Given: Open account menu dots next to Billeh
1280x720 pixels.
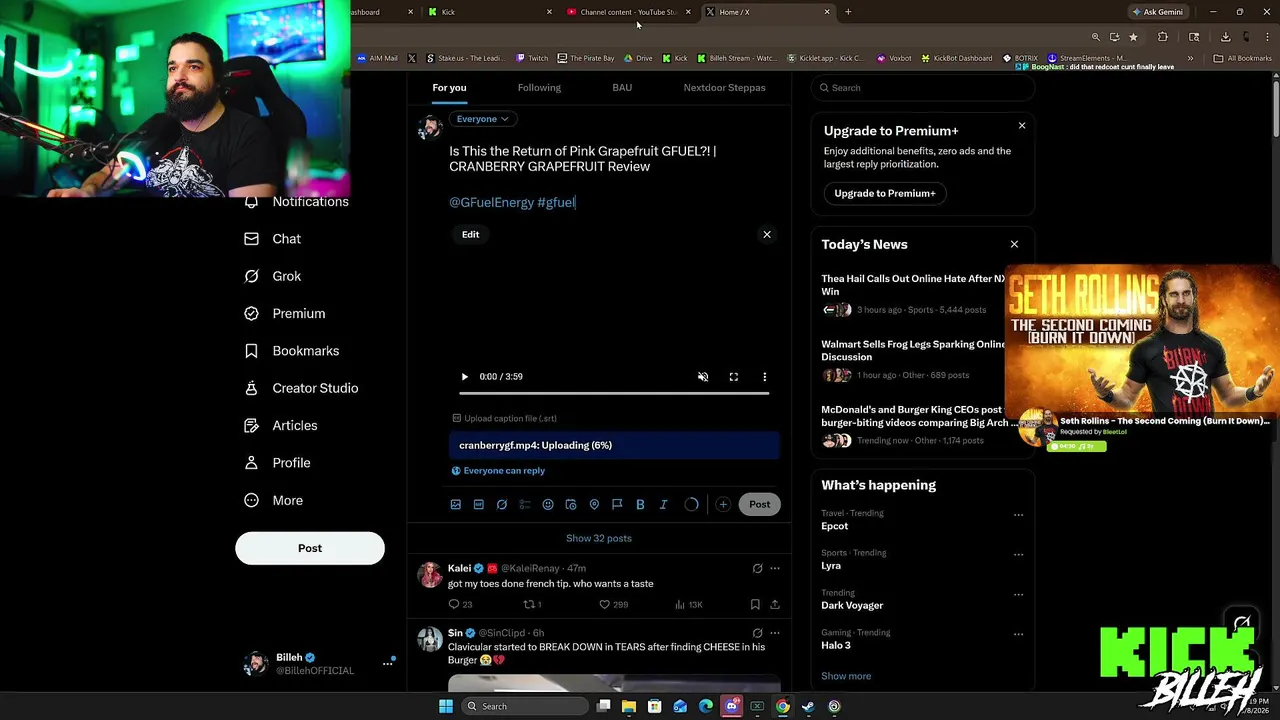Looking at the screenshot, I should (387, 664).
